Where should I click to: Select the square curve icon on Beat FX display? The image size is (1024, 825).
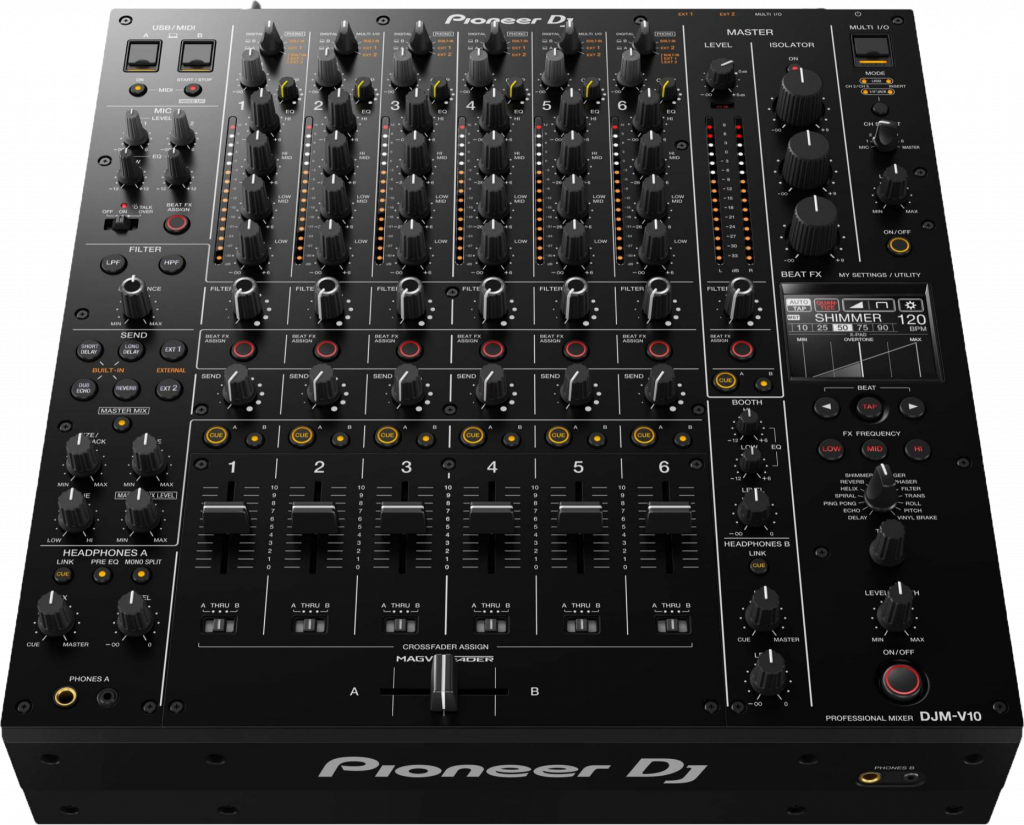(882, 305)
